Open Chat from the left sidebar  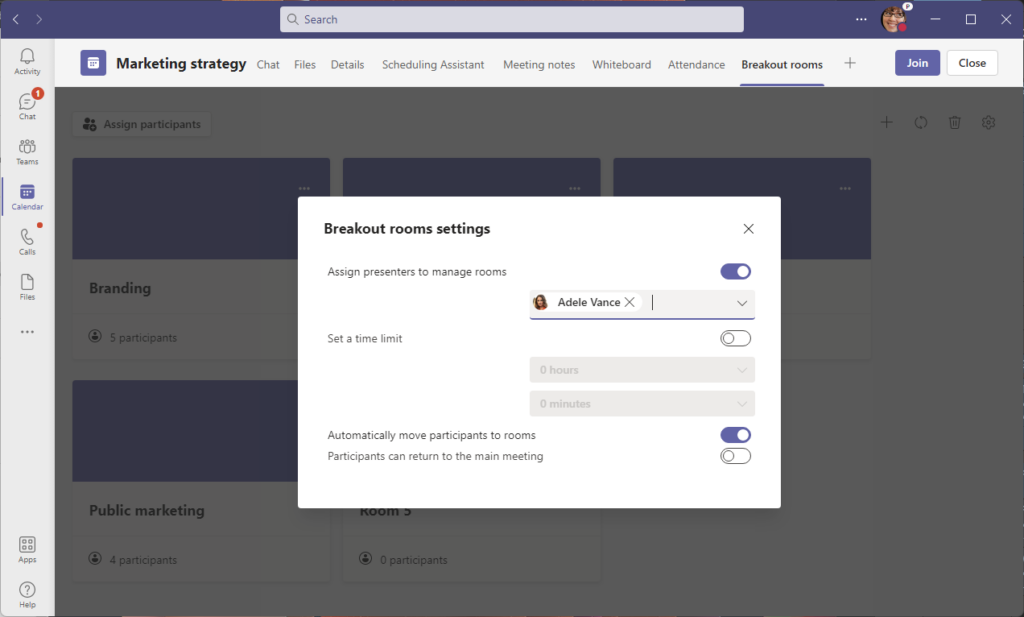(27, 106)
